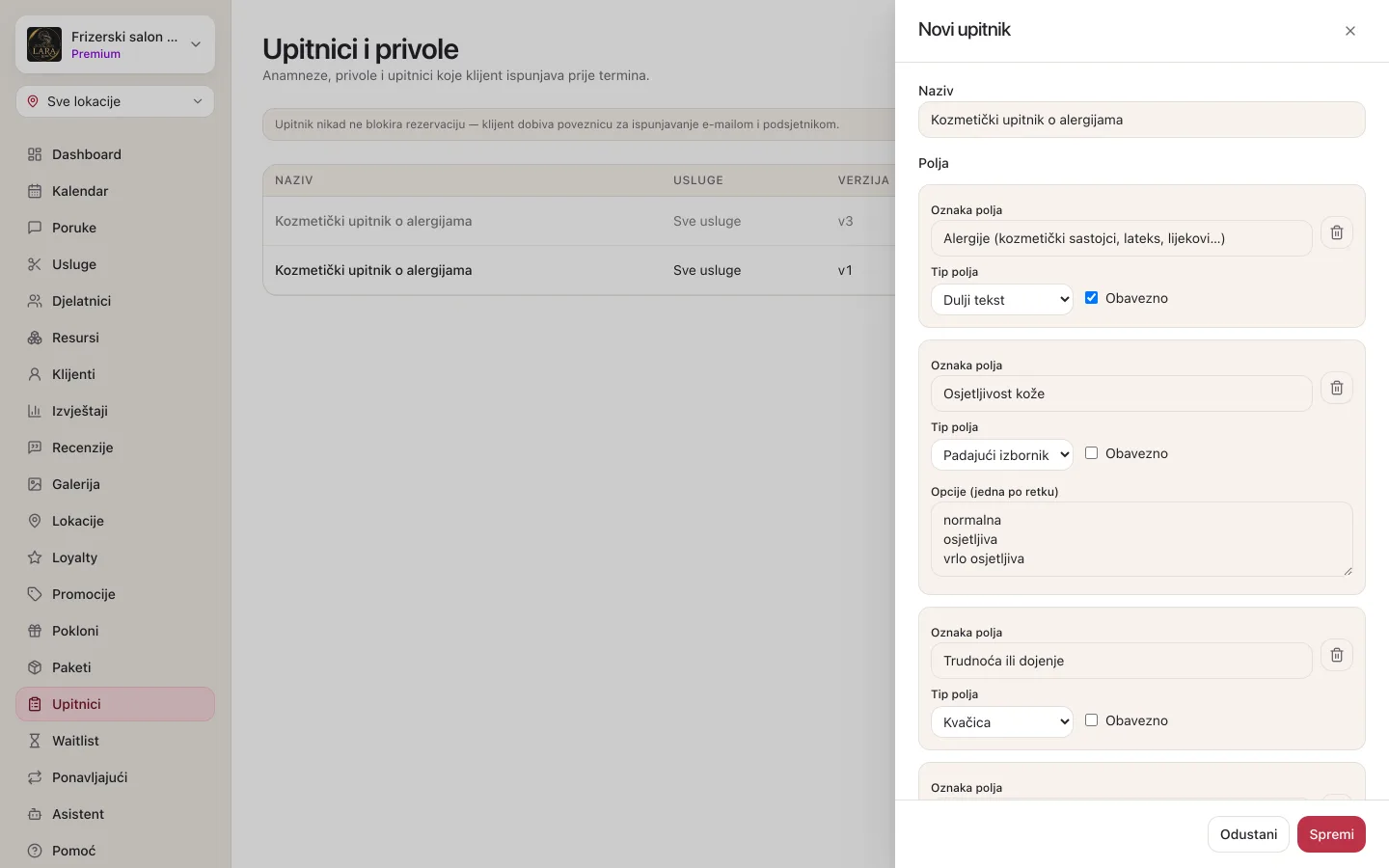Go to Resursi in the sidebar
Viewport: 1389px width, 868px height.
(115, 338)
